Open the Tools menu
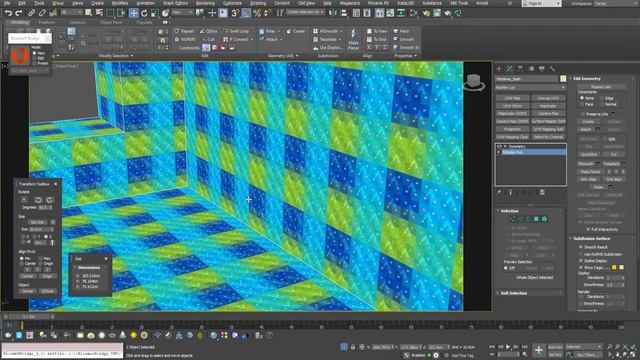640x360 pixels. [x=39, y=3]
